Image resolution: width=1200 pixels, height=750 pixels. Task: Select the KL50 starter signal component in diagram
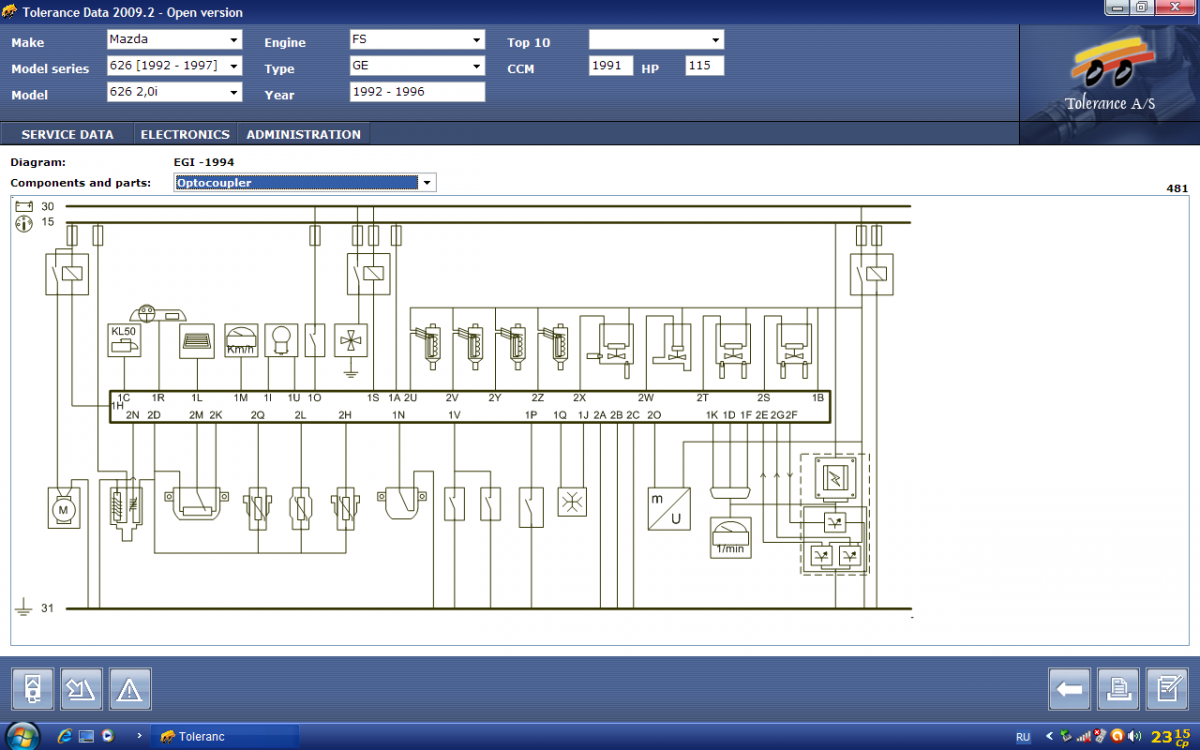(124, 340)
